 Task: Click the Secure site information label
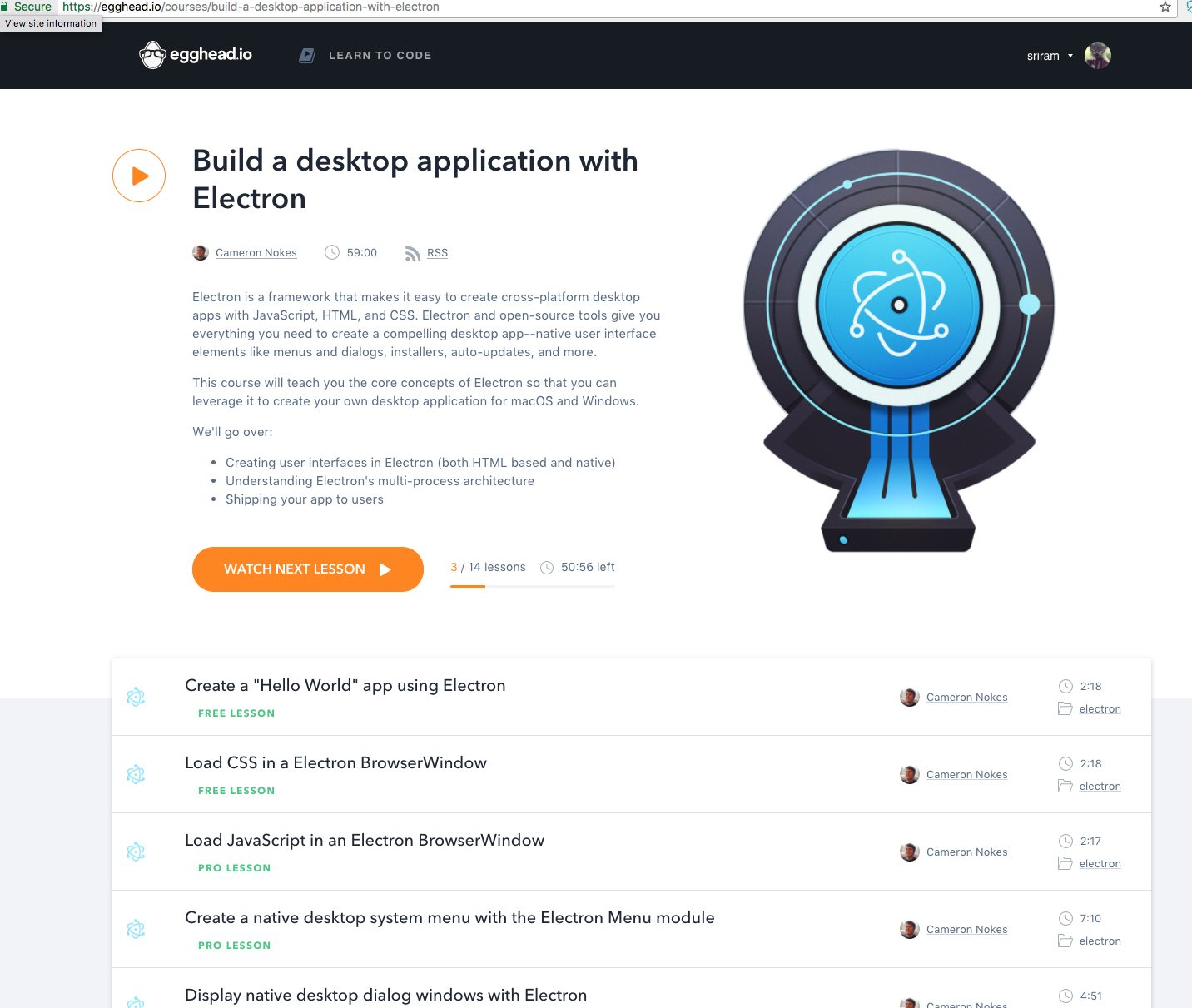[32, 7]
